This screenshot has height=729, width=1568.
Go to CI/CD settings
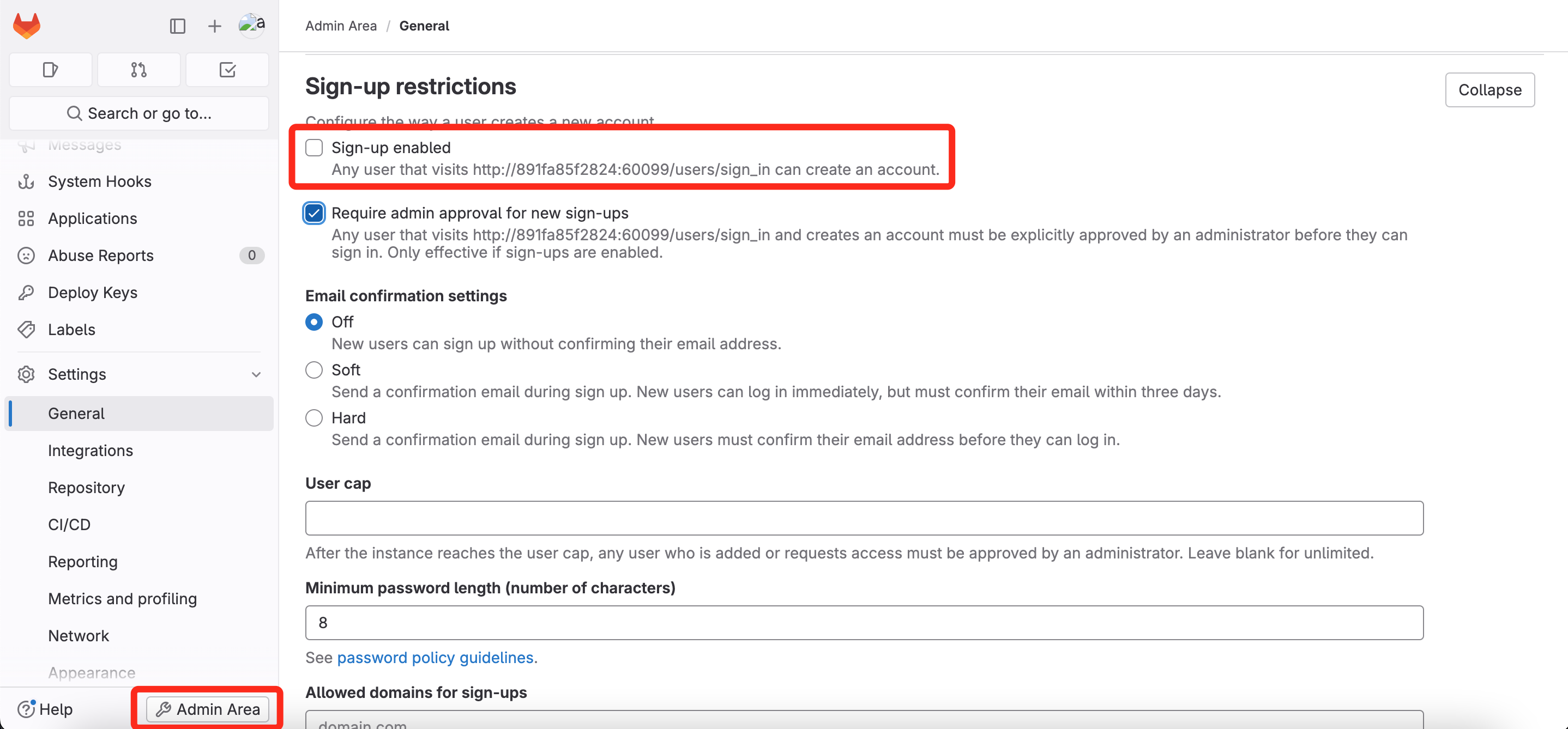[69, 525]
